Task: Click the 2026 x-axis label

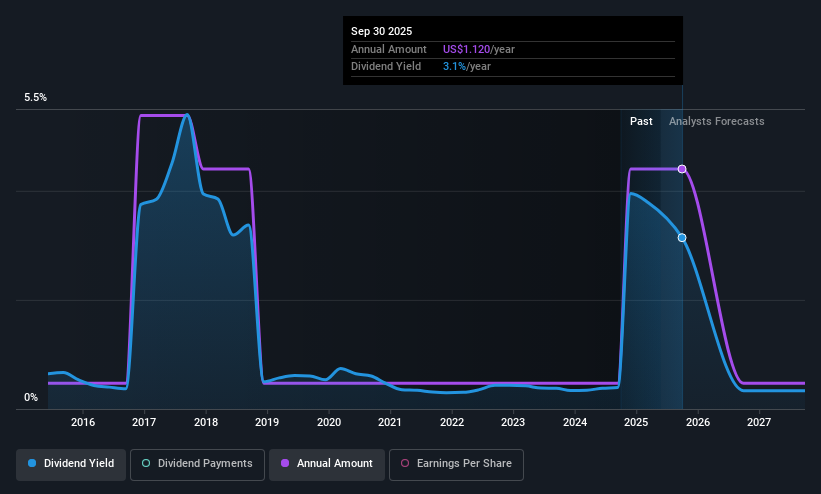Action: coord(698,422)
